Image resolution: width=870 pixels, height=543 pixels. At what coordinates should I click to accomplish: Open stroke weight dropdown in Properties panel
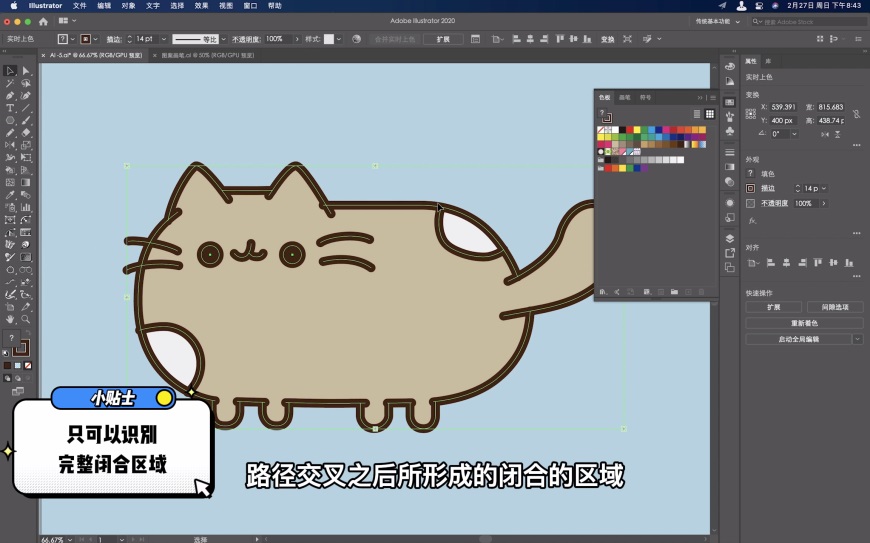pos(824,189)
